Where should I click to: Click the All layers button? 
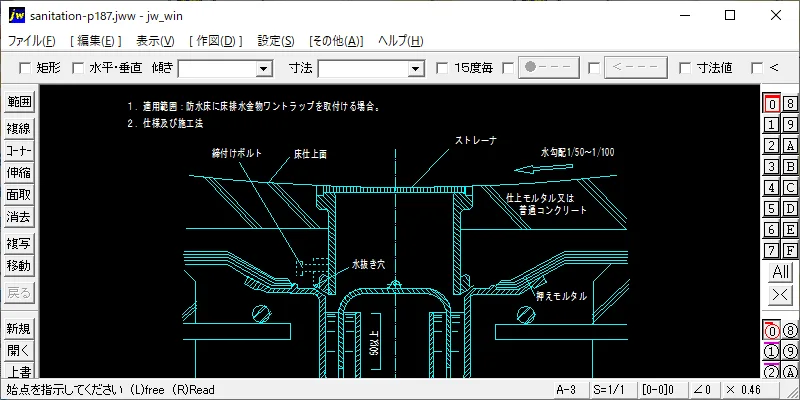781,272
